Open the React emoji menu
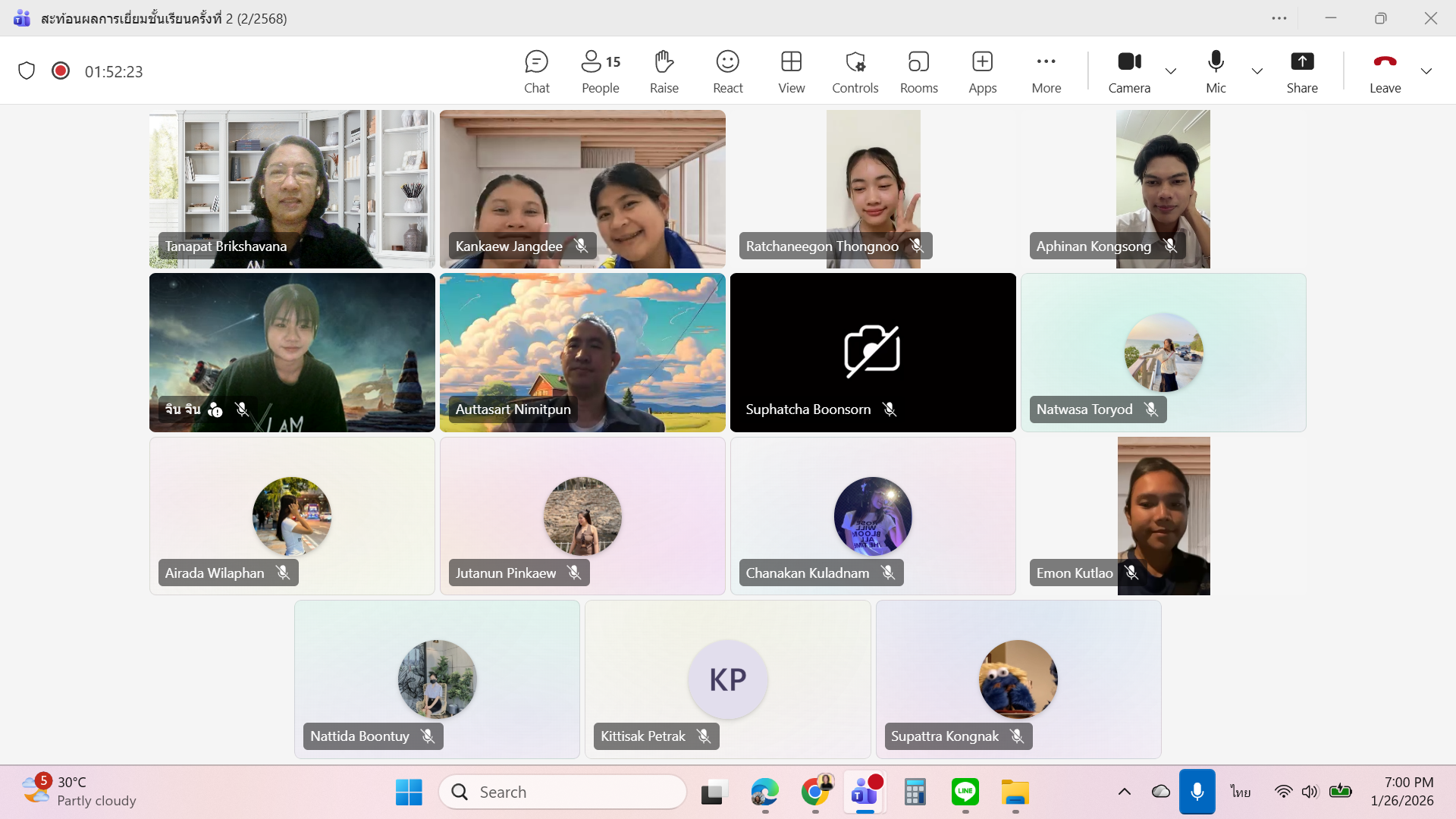The height and width of the screenshot is (819, 1456). 727,71
